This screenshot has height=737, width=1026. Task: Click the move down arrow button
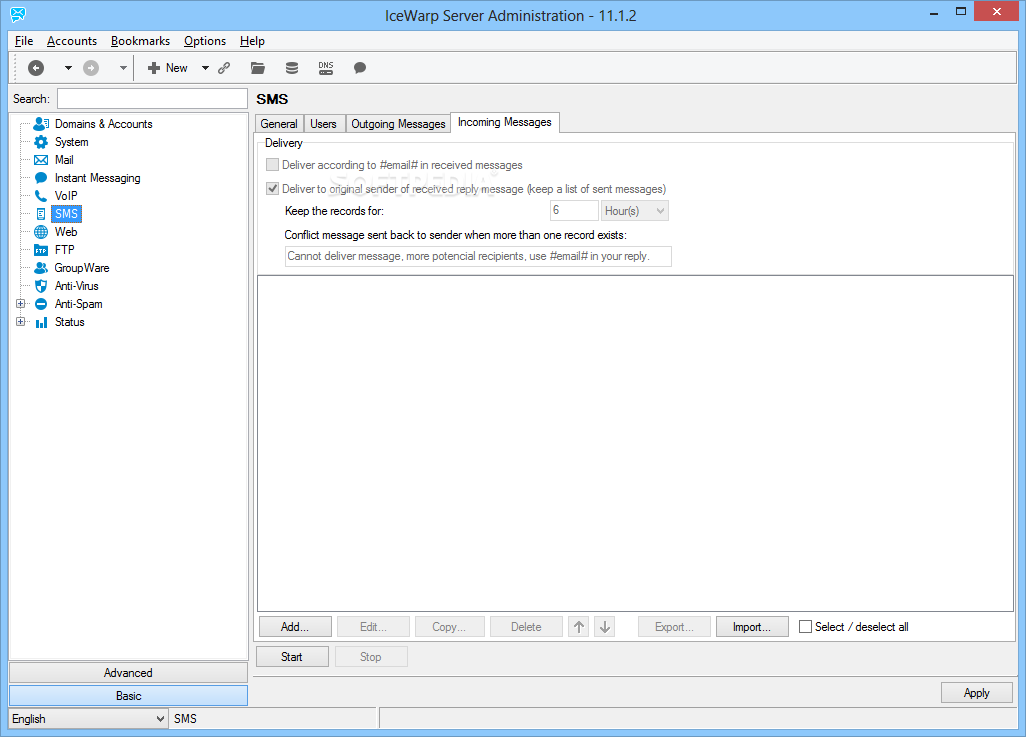[x=605, y=627]
